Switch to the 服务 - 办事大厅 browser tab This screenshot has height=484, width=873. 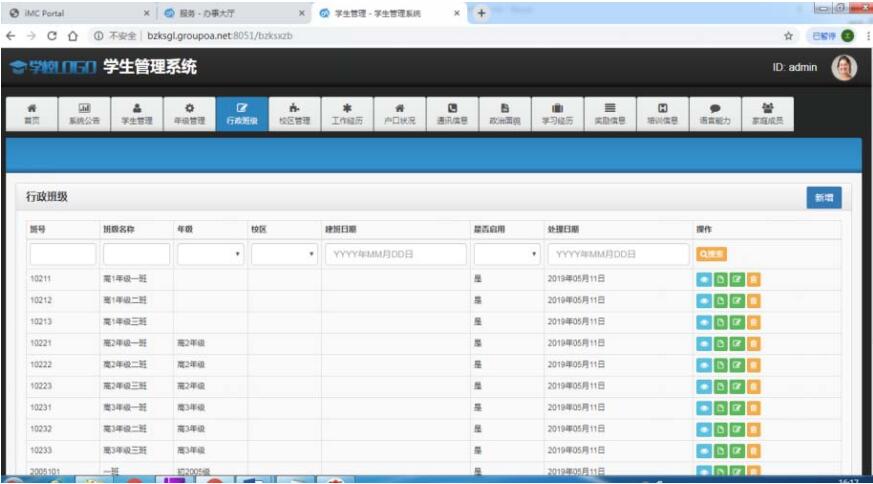click(x=230, y=13)
